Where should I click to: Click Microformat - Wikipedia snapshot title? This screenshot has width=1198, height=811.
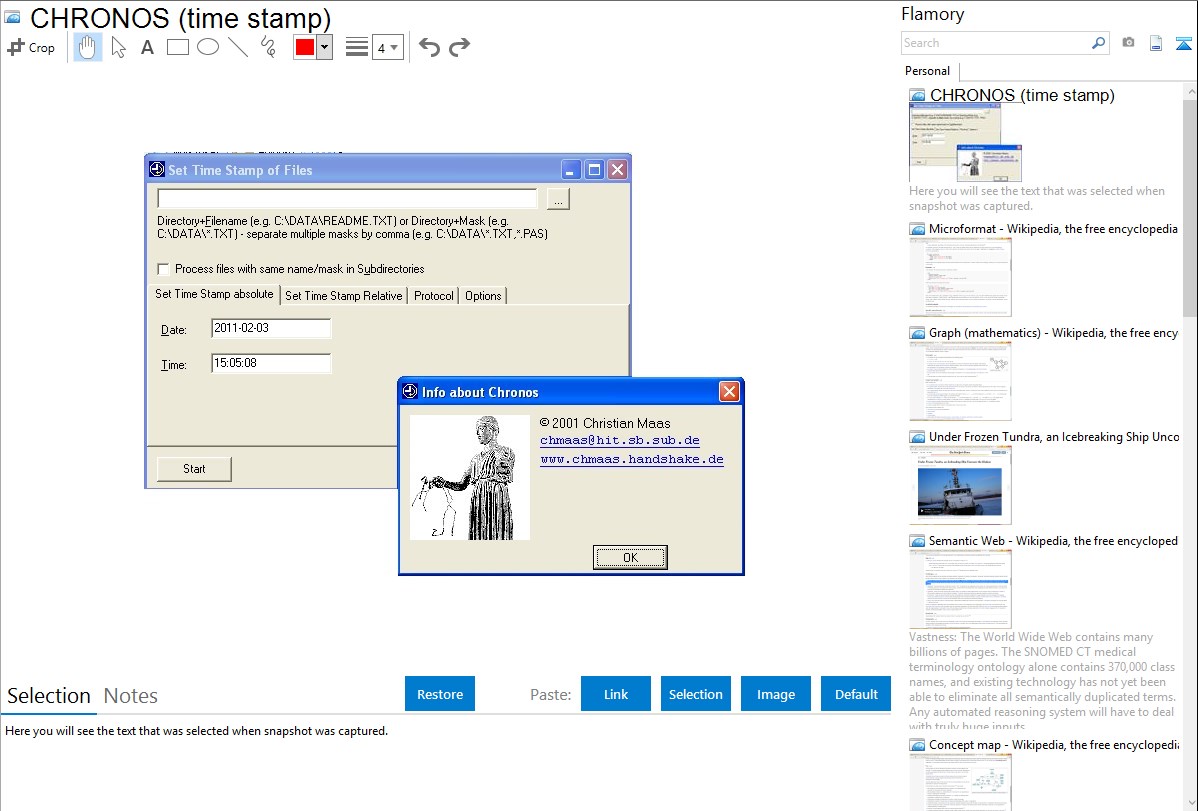tap(1053, 229)
